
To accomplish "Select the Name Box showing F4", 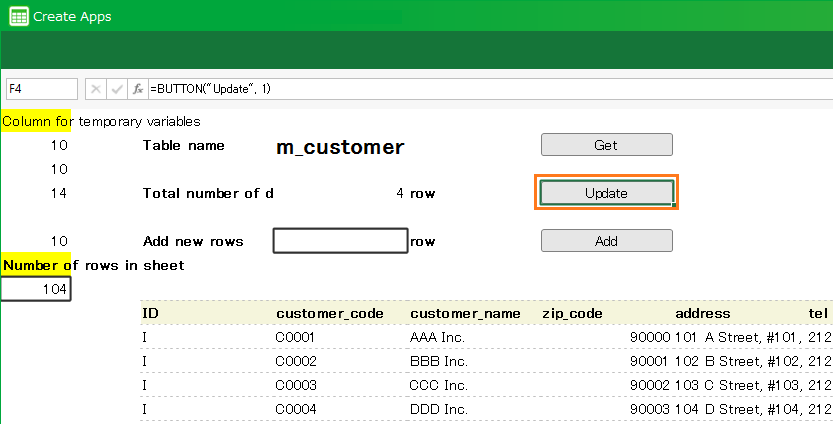I will pos(41,89).
